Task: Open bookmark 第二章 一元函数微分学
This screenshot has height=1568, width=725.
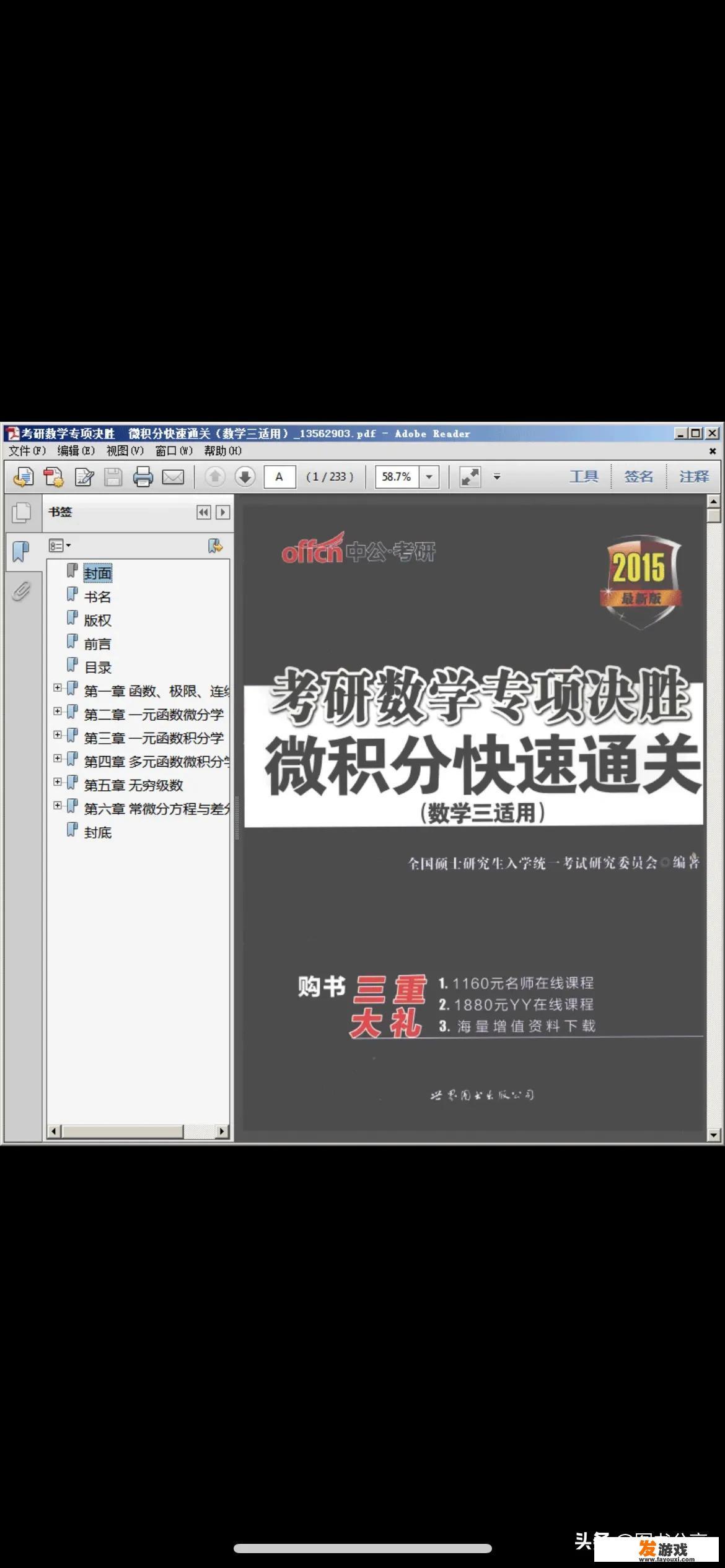Action: pos(154,715)
